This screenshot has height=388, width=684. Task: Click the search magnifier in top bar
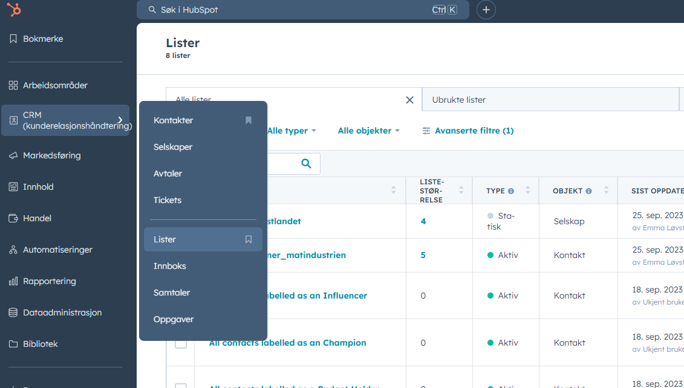click(152, 10)
